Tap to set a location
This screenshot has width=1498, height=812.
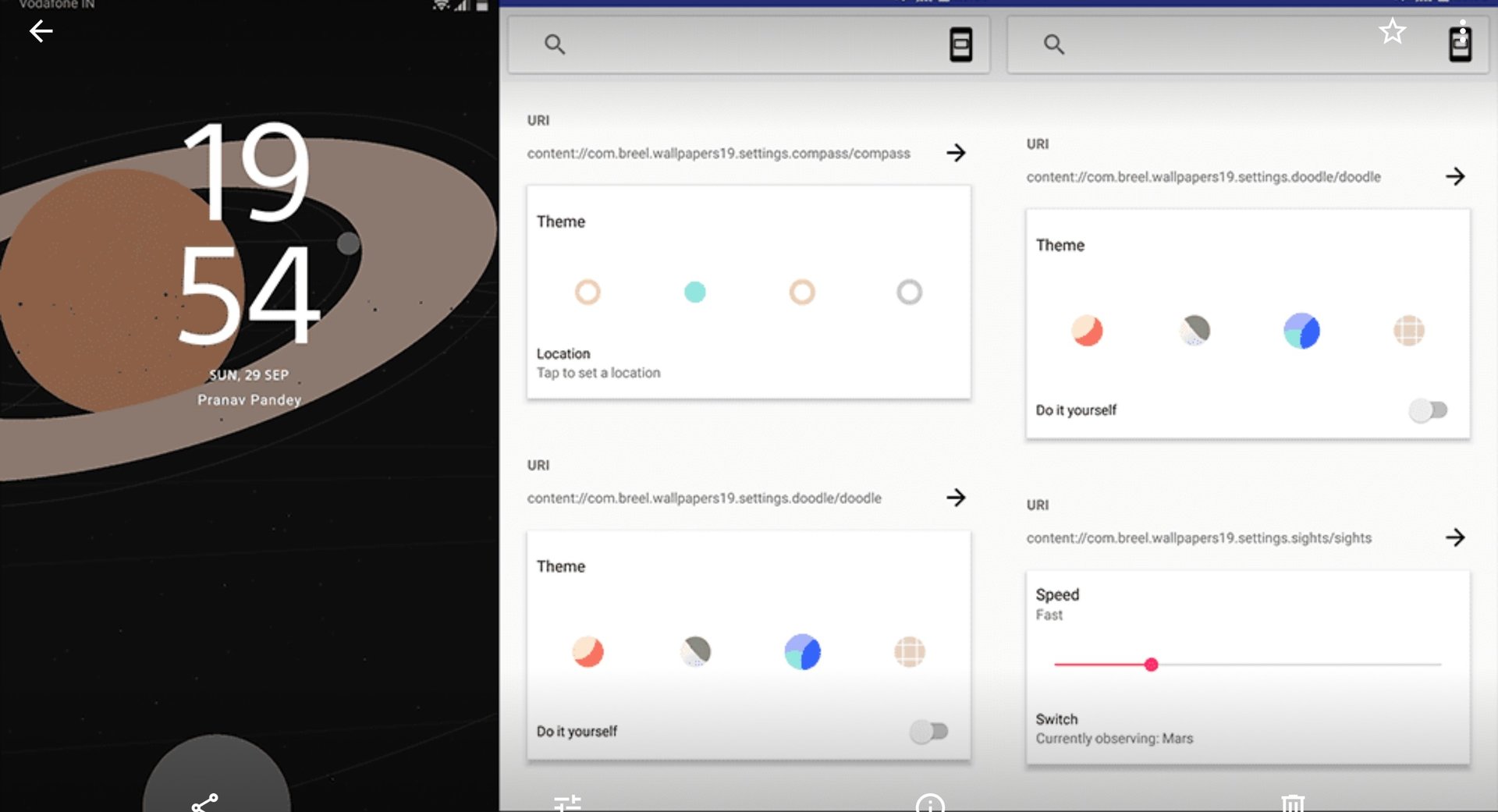pos(598,363)
